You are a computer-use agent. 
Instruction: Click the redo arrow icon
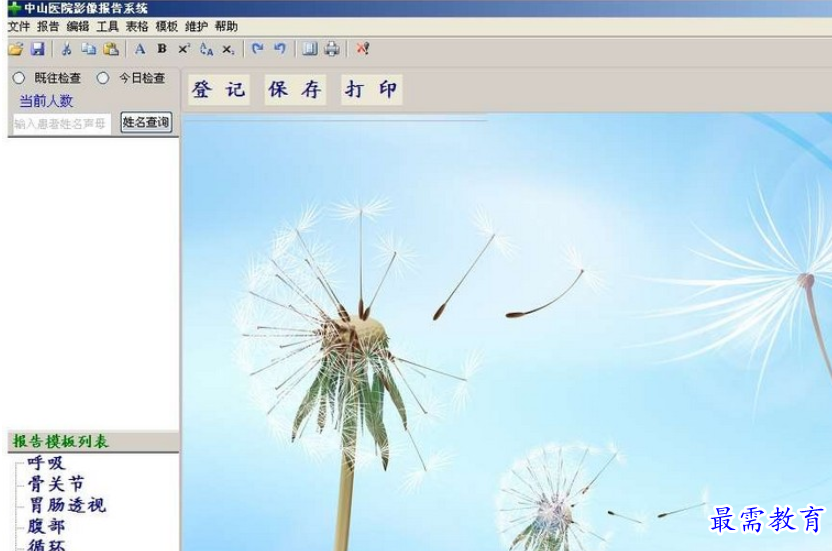(x=258, y=49)
